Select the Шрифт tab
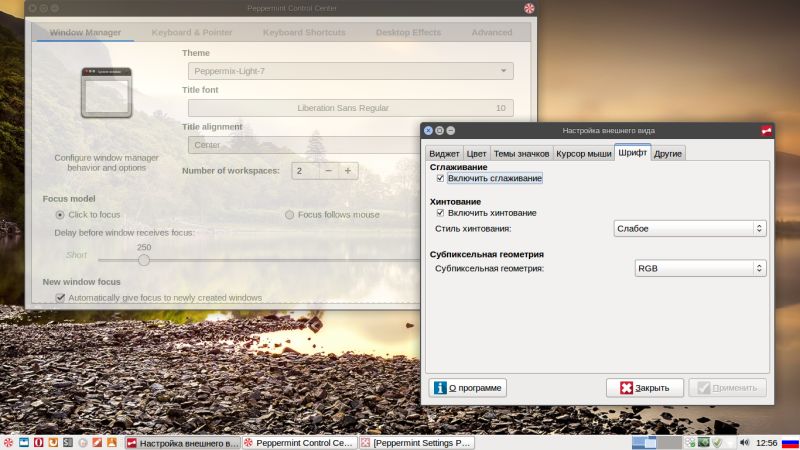The width and height of the screenshot is (800, 450). point(633,153)
